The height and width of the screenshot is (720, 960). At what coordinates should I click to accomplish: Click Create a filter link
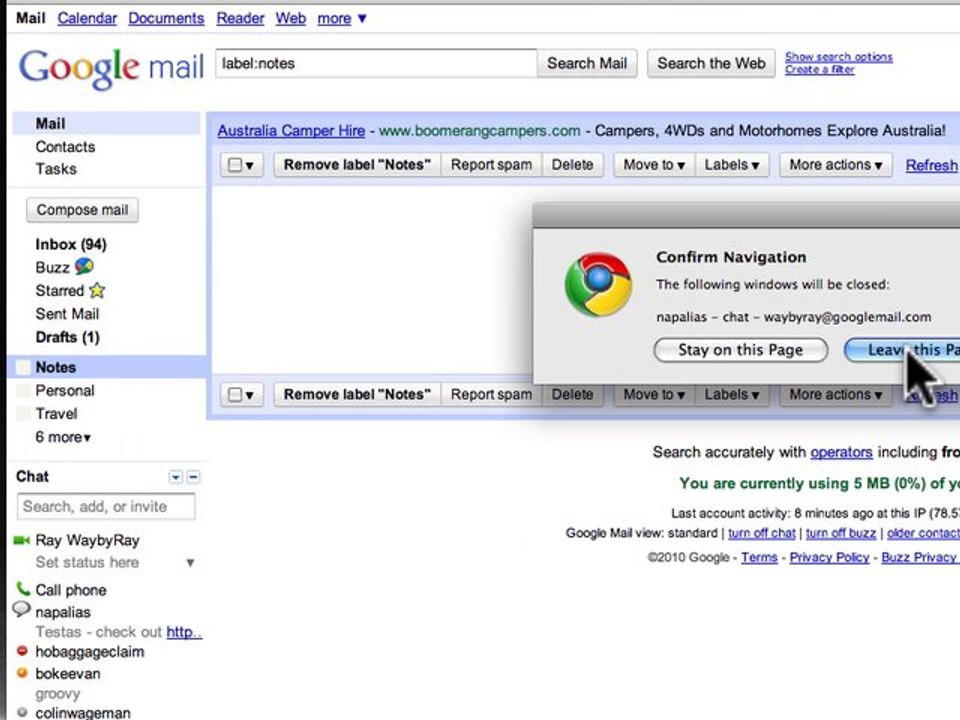click(820, 70)
